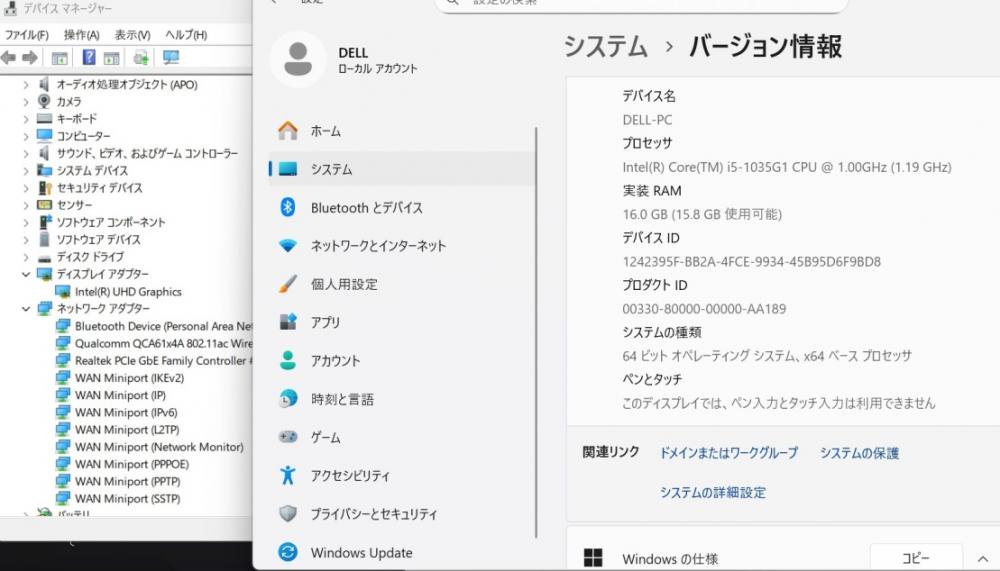Open 時刻と言語 settings
Image resolution: width=1000 pixels, height=571 pixels.
(x=402, y=399)
